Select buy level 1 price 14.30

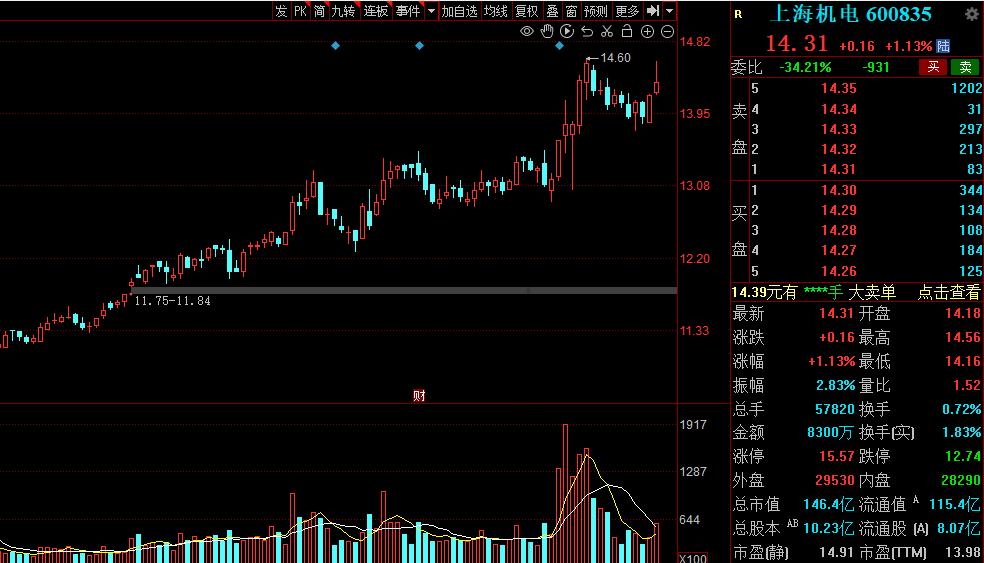click(838, 190)
